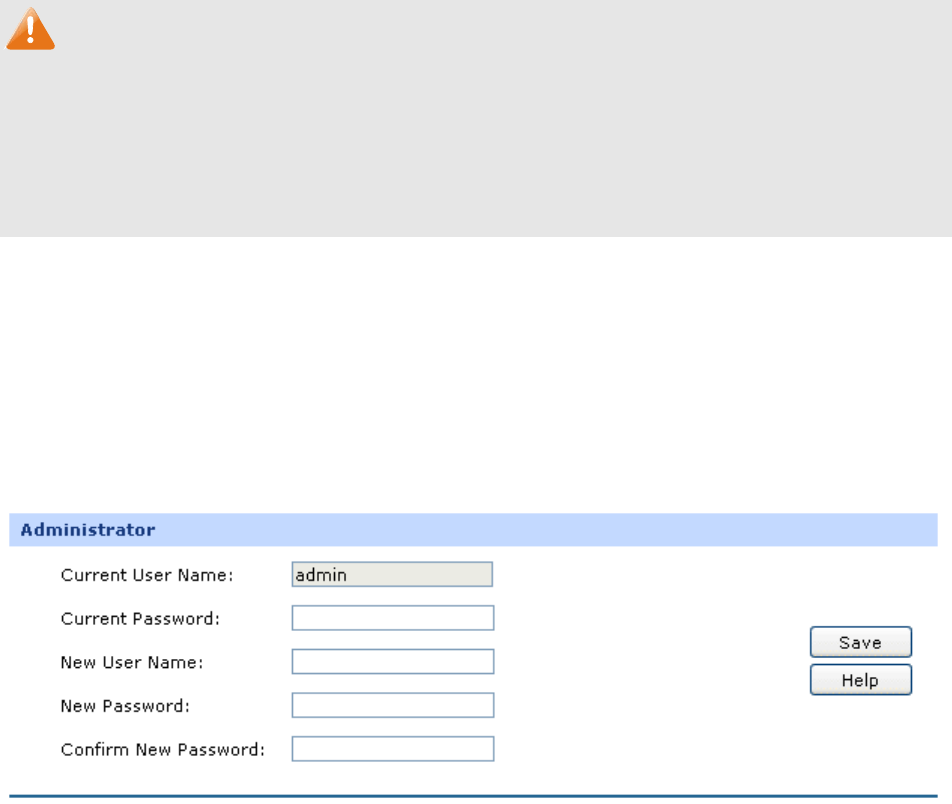Click into the New Password field
952x804 pixels.
[x=393, y=706]
